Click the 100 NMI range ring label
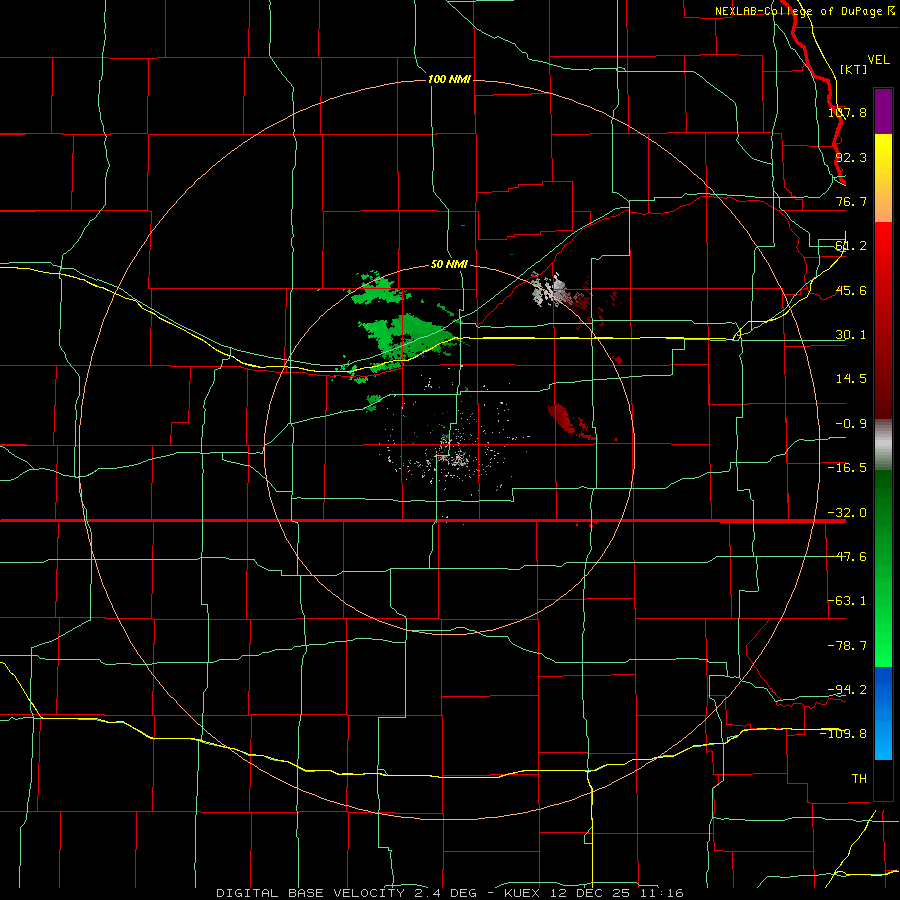 (449, 79)
